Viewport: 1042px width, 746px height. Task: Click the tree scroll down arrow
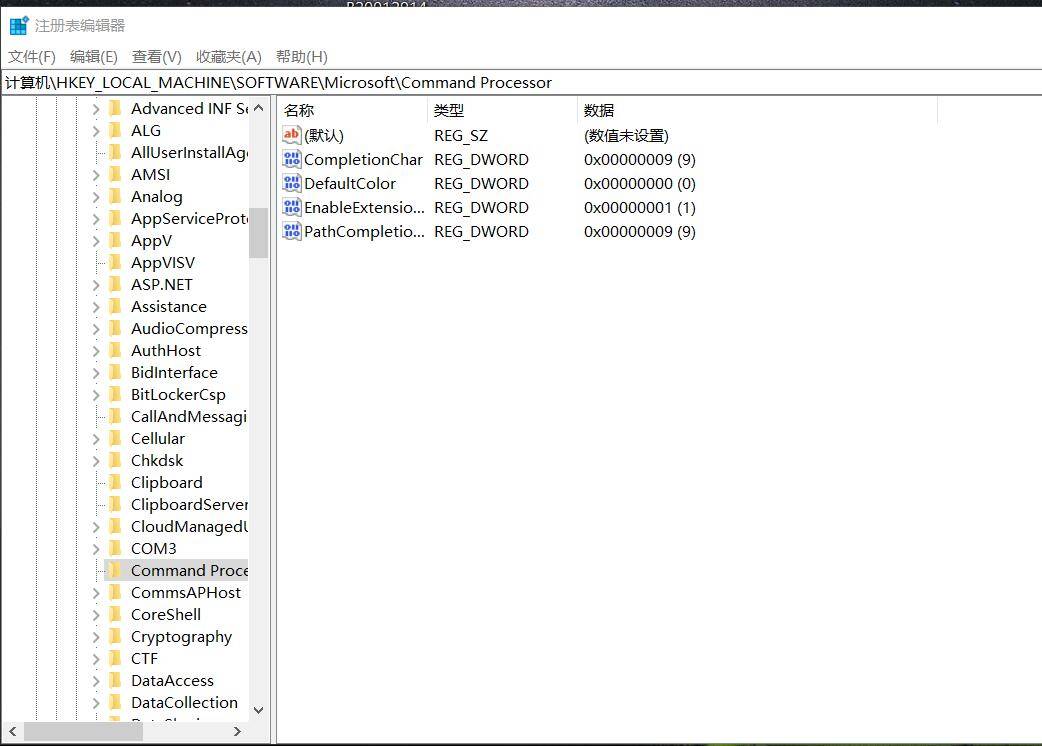pyautogui.click(x=259, y=710)
